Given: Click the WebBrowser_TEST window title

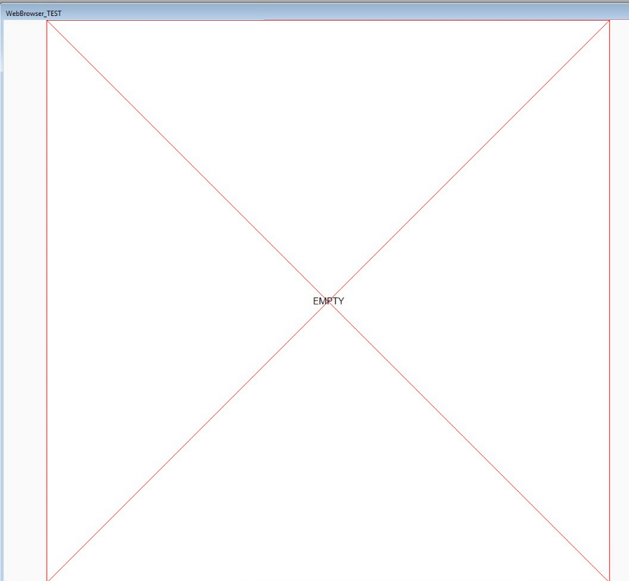Looking at the screenshot, I should (x=34, y=14).
